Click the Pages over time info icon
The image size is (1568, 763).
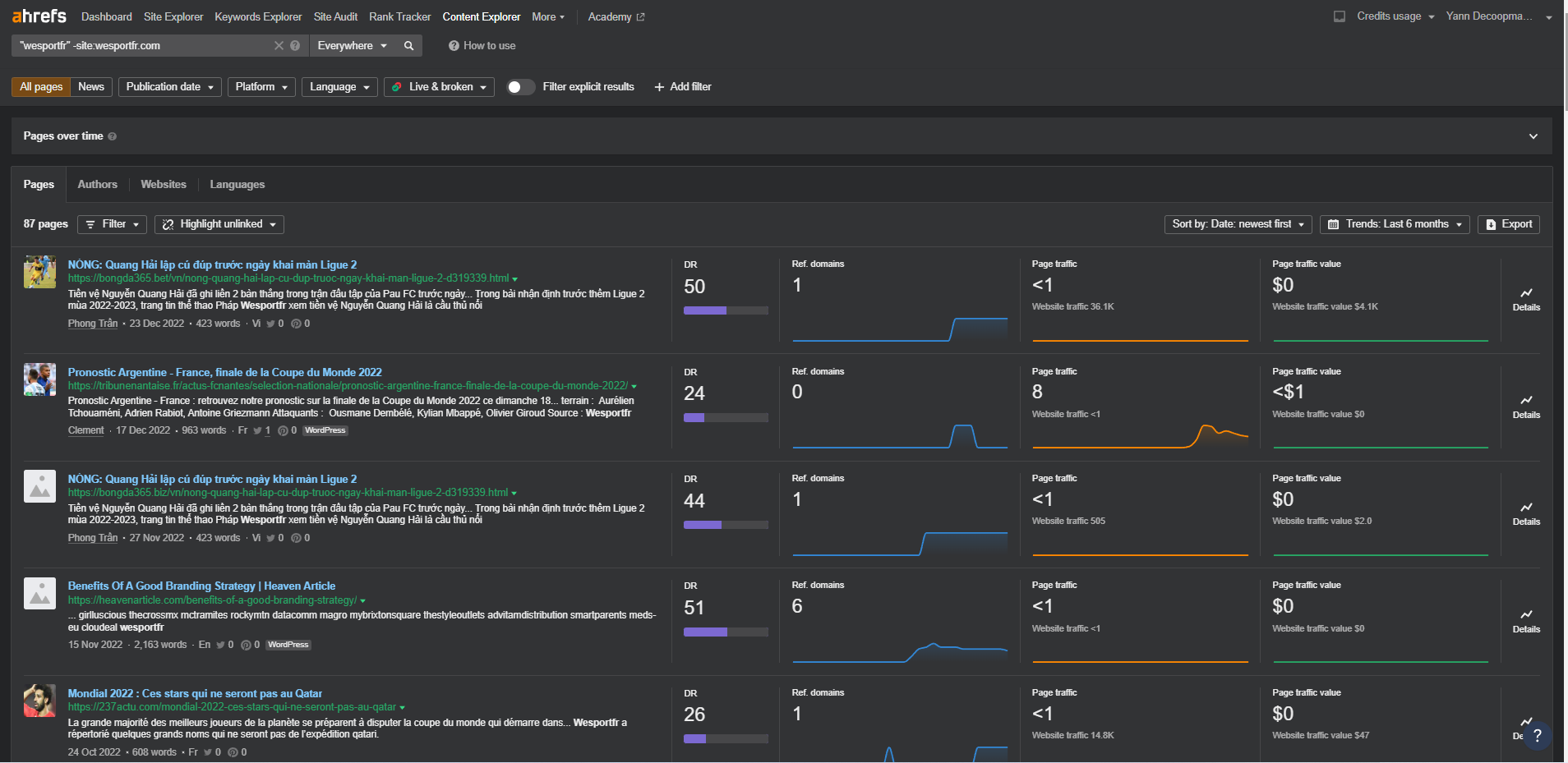click(113, 136)
